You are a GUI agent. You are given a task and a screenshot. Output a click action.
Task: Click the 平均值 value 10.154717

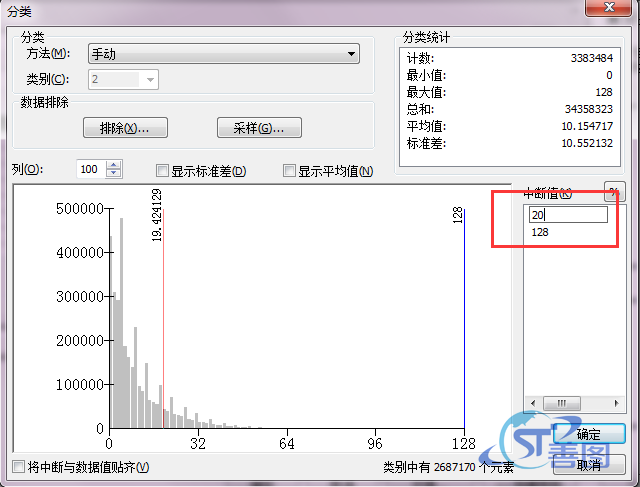tap(587, 126)
